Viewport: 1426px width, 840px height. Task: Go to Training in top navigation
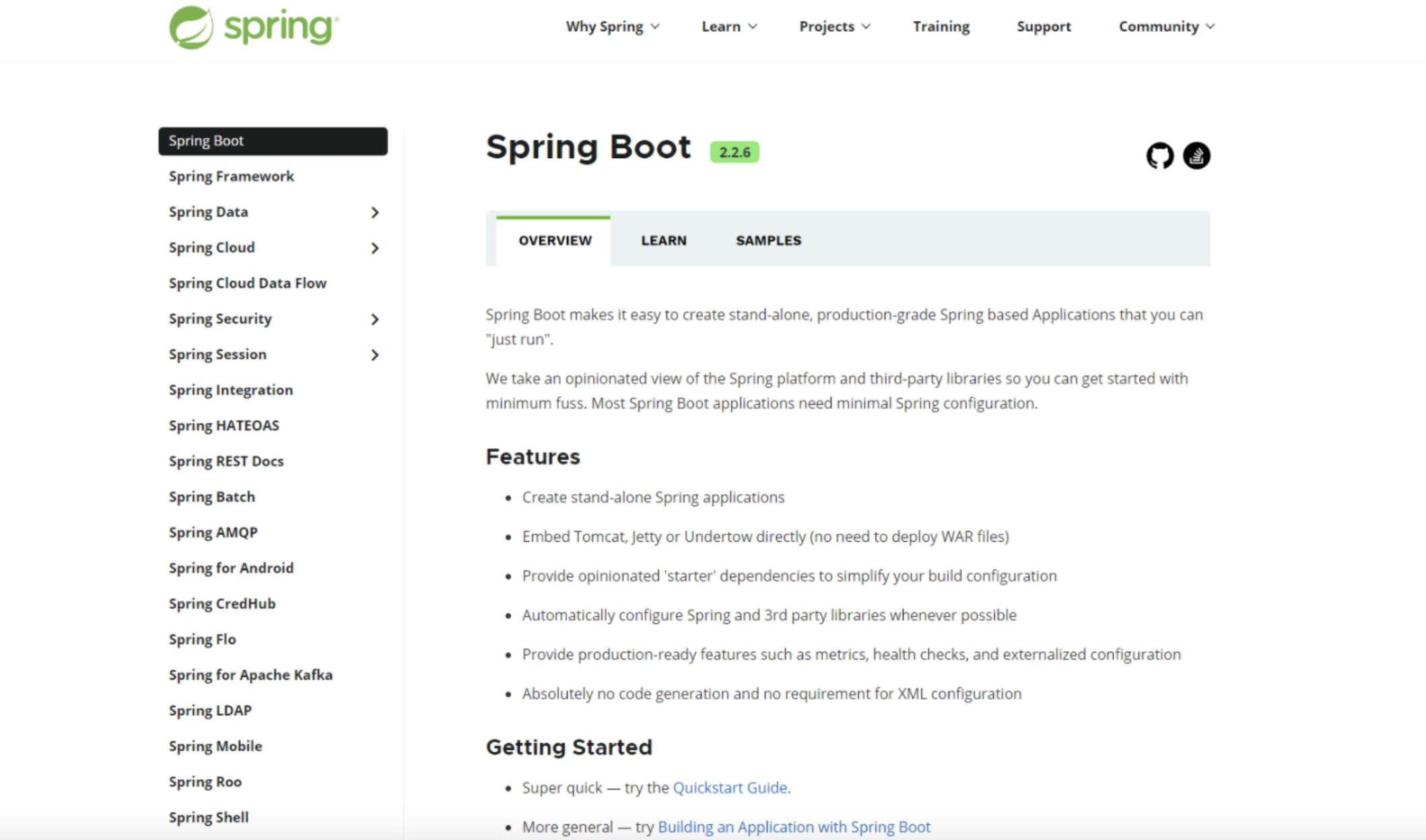(x=941, y=27)
